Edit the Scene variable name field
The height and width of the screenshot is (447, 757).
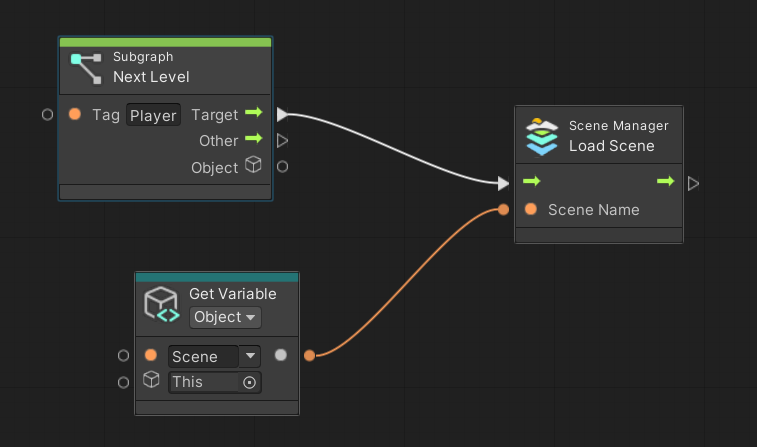pyautogui.click(x=203, y=356)
